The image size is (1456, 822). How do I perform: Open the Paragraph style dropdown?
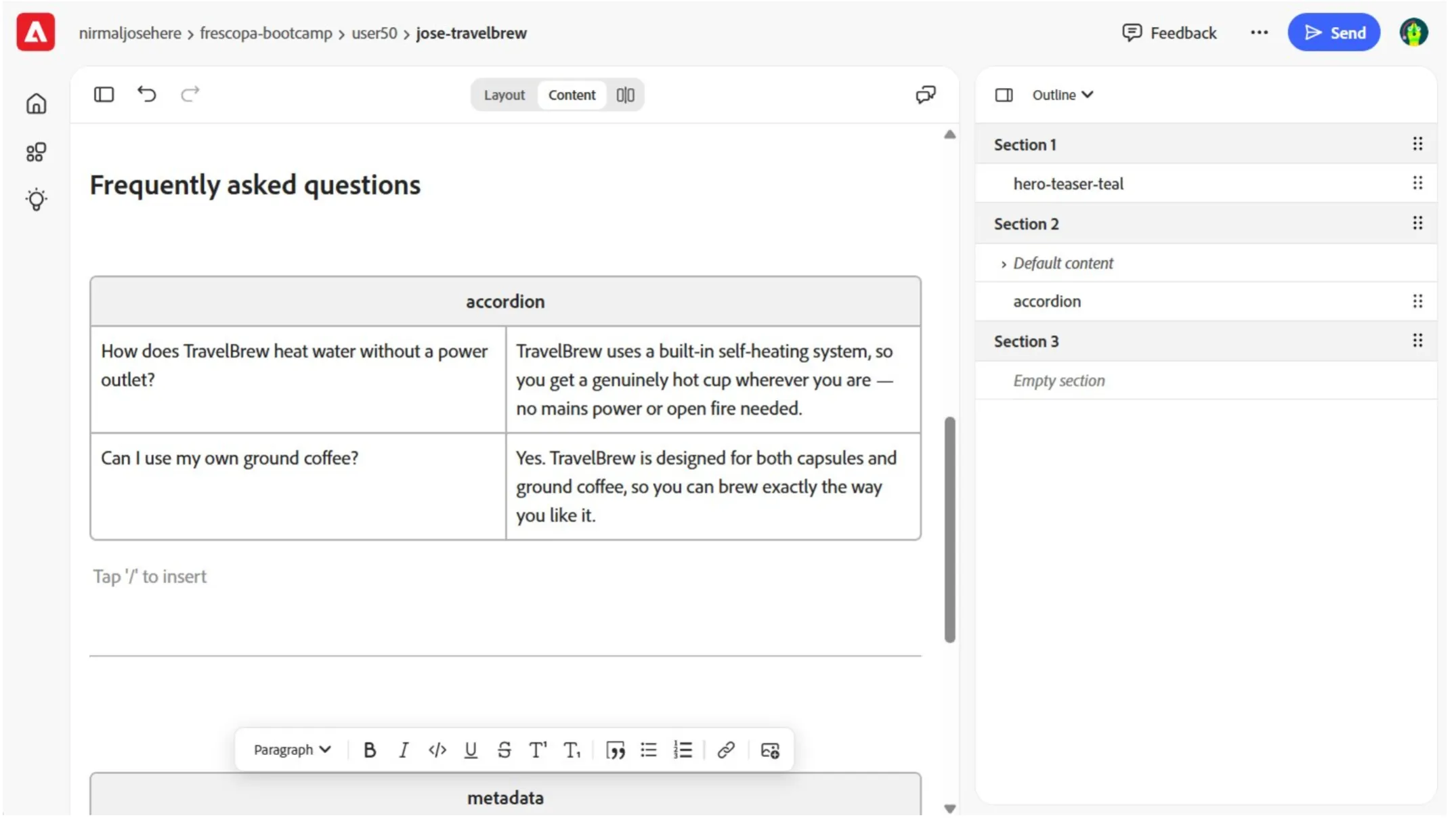click(293, 751)
